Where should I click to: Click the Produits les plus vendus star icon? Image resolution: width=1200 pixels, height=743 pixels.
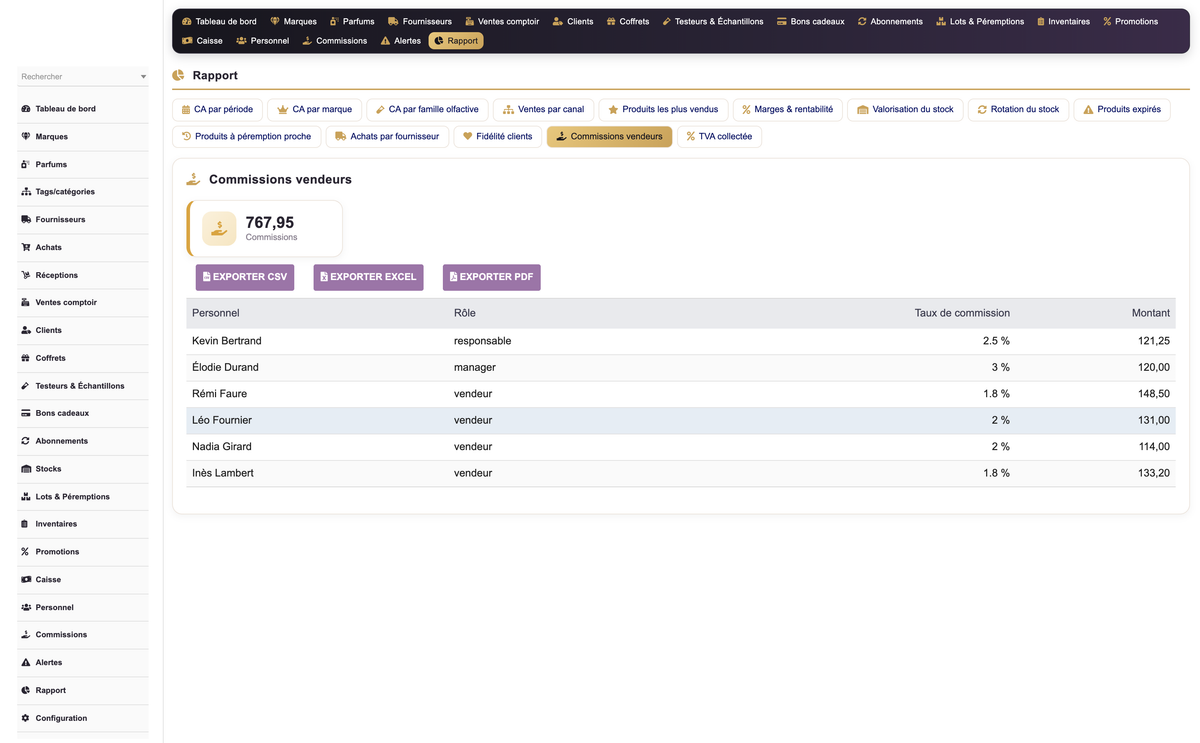[x=613, y=109]
